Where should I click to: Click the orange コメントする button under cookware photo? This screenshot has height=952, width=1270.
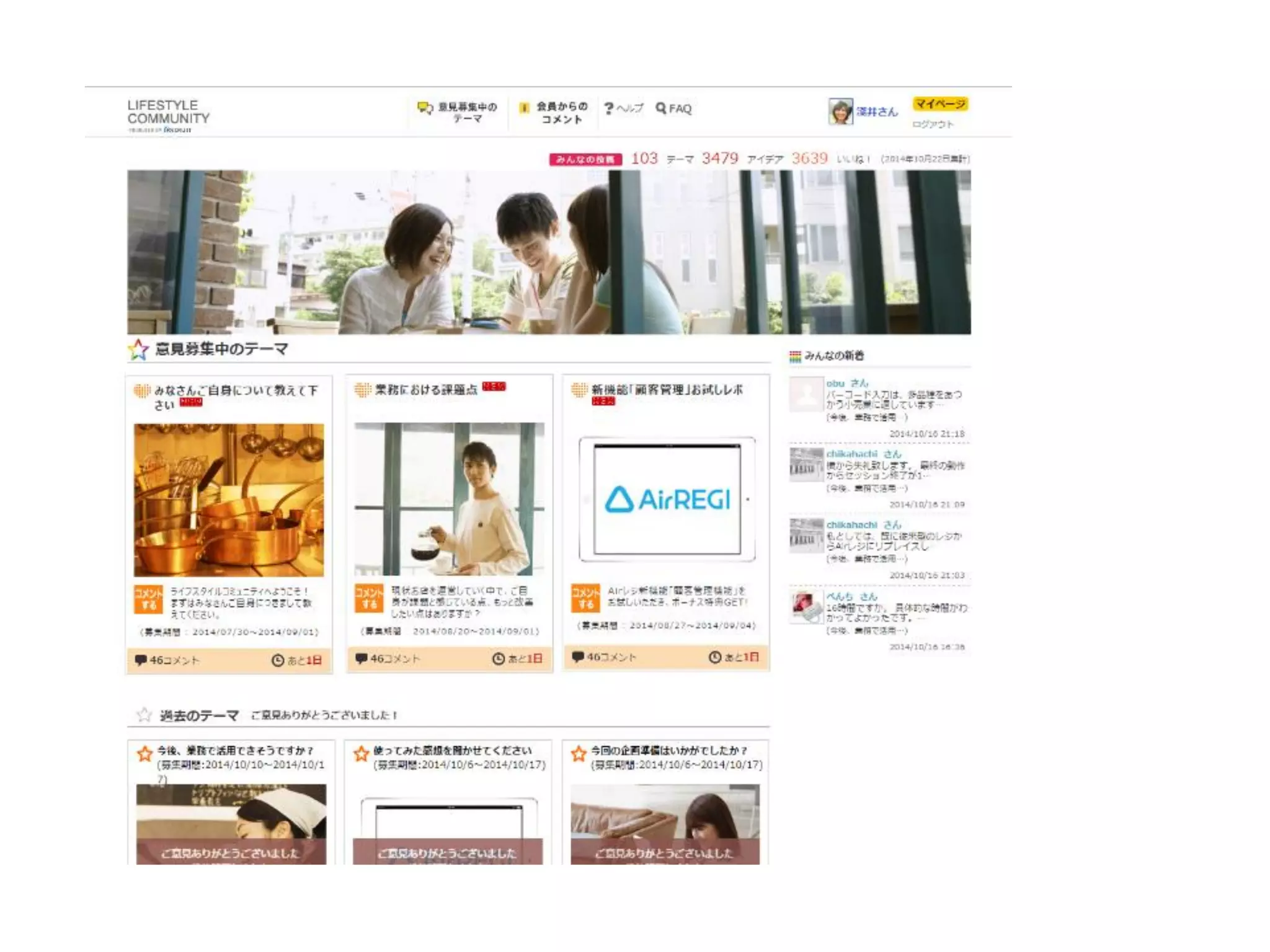[x=148, y=599]
